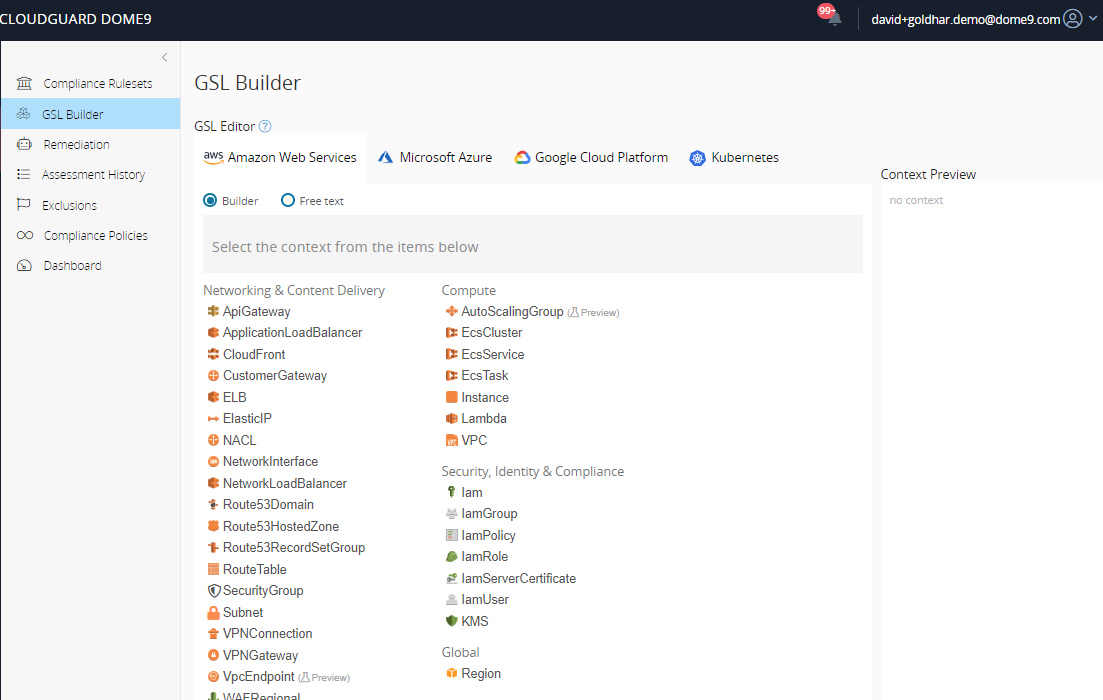Click the Assessment History list icon
The width and height of the screenshot is (1103, 700).
[x=24, y=174]
